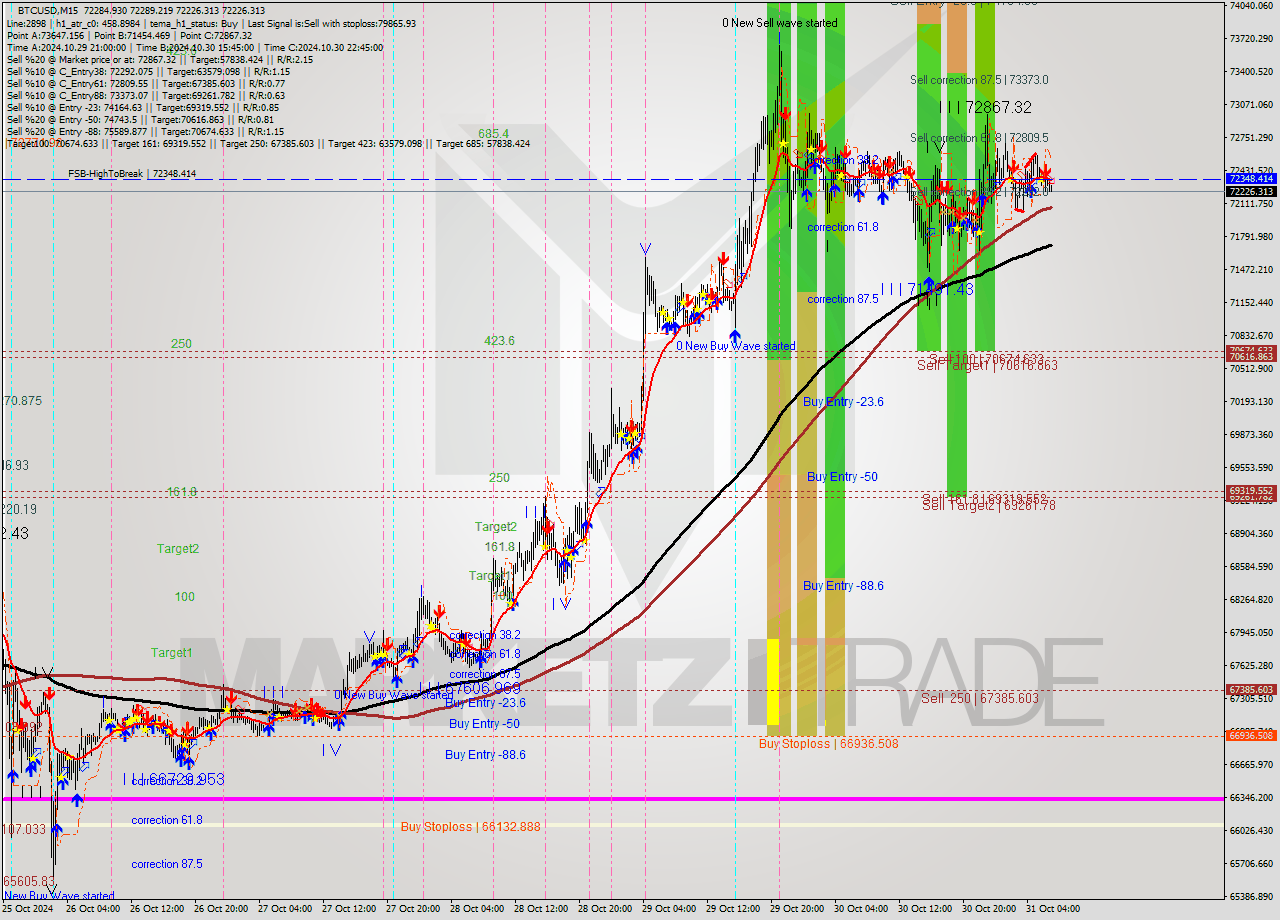Click the green 423.6 Fibonacci label

499,341
